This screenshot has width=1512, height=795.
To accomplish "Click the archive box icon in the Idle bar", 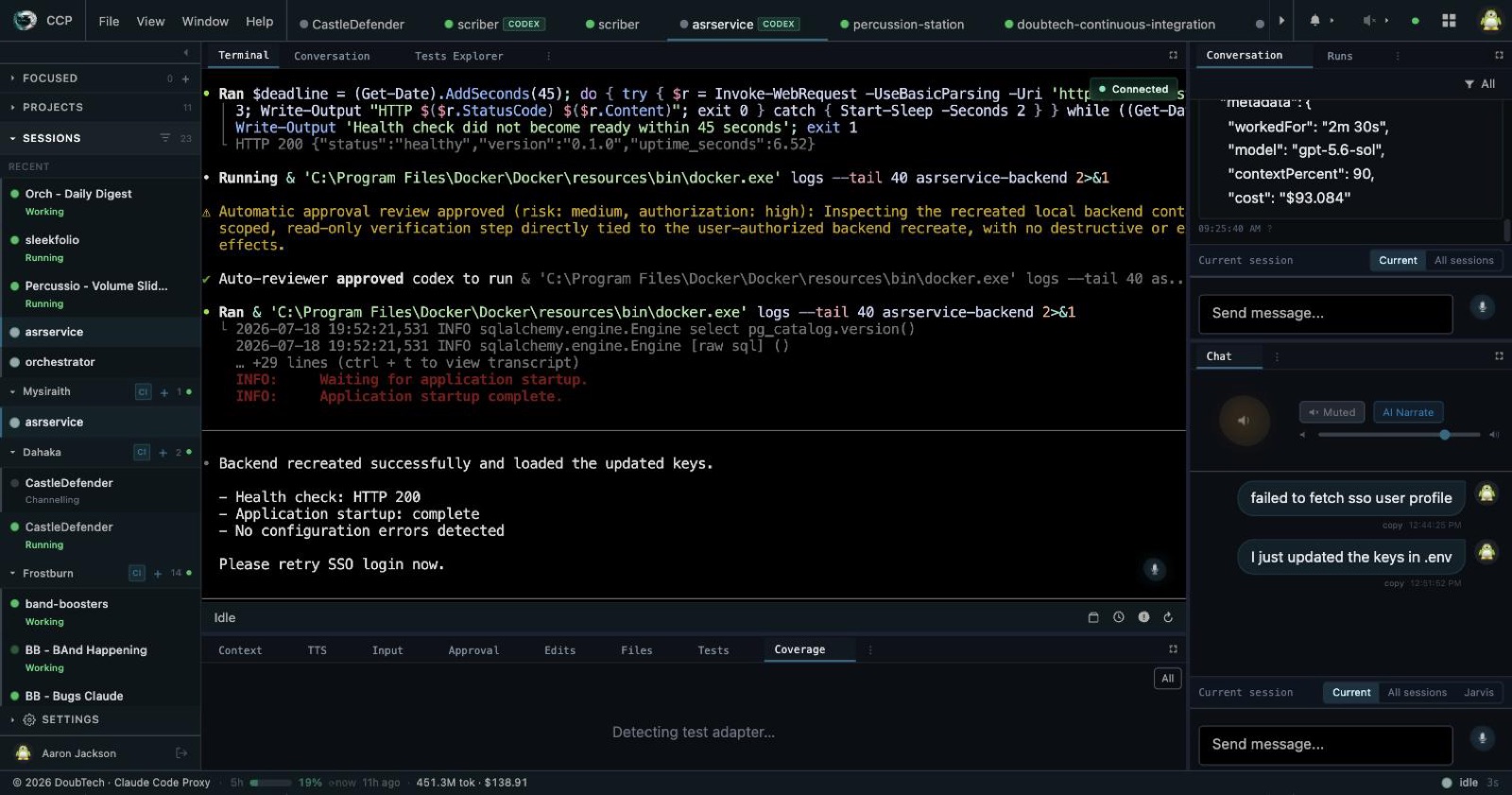I will 1093,617.
